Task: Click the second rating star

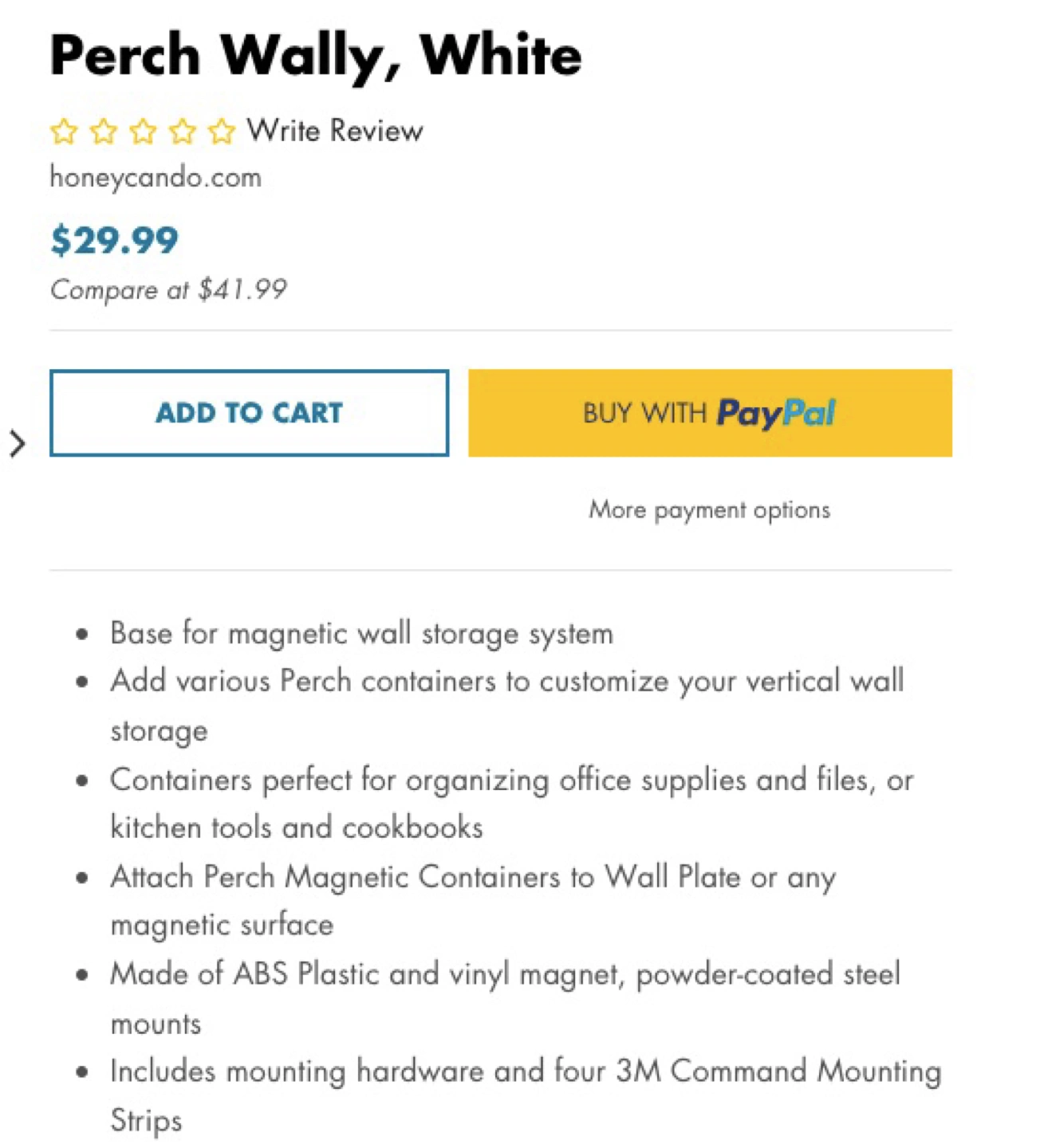Action: click(x=104, y=132)
